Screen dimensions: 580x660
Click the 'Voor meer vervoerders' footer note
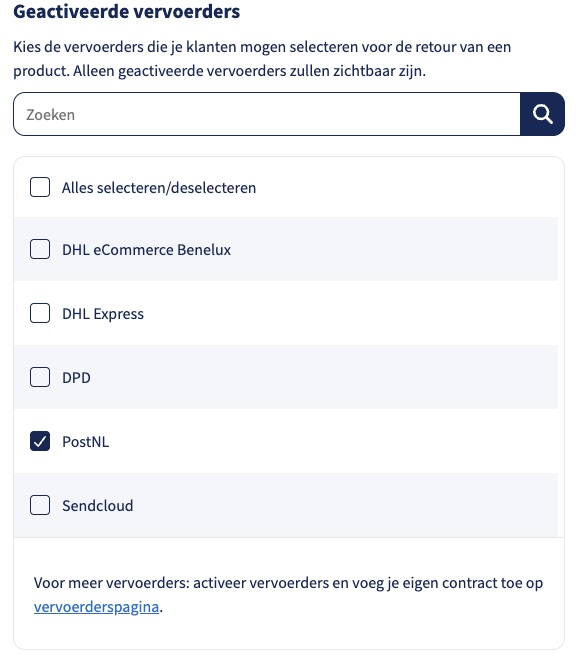[288, 595]
